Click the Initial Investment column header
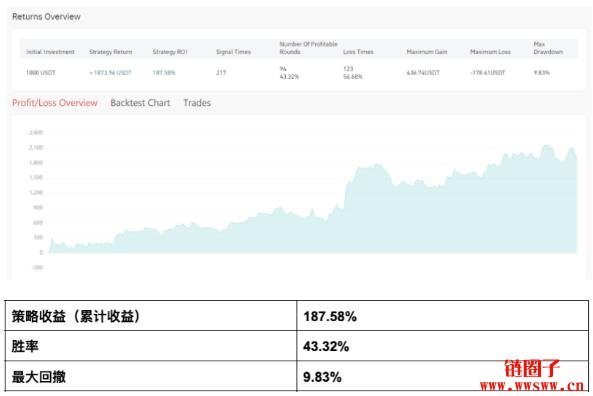 pyautogui.click(x=50, y=52)
